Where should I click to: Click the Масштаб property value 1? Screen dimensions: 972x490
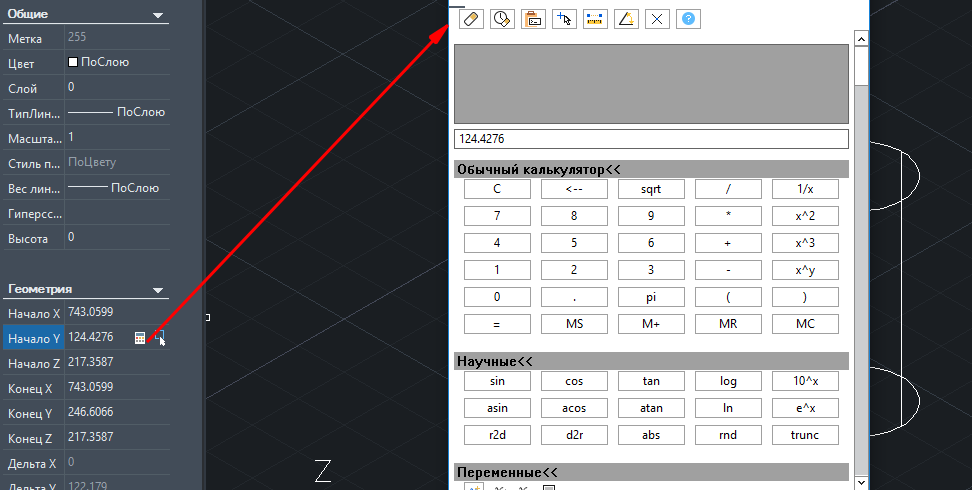pyautogui.click(x=71, y=137)
